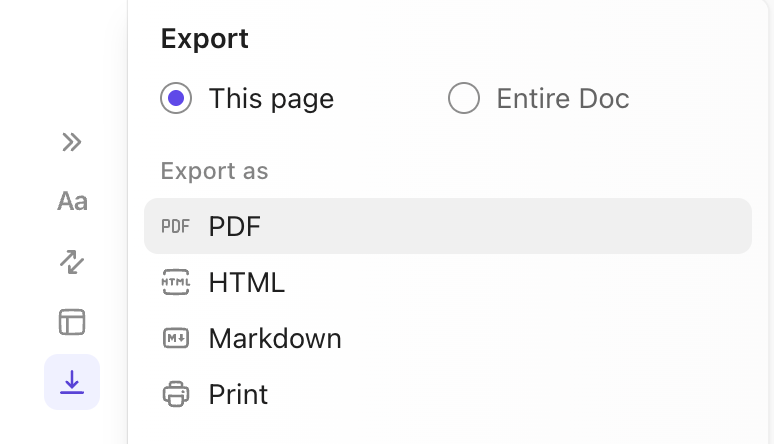Click the Export panel heading
Viewport: 774px width, 444px height.
click(205, 39)
